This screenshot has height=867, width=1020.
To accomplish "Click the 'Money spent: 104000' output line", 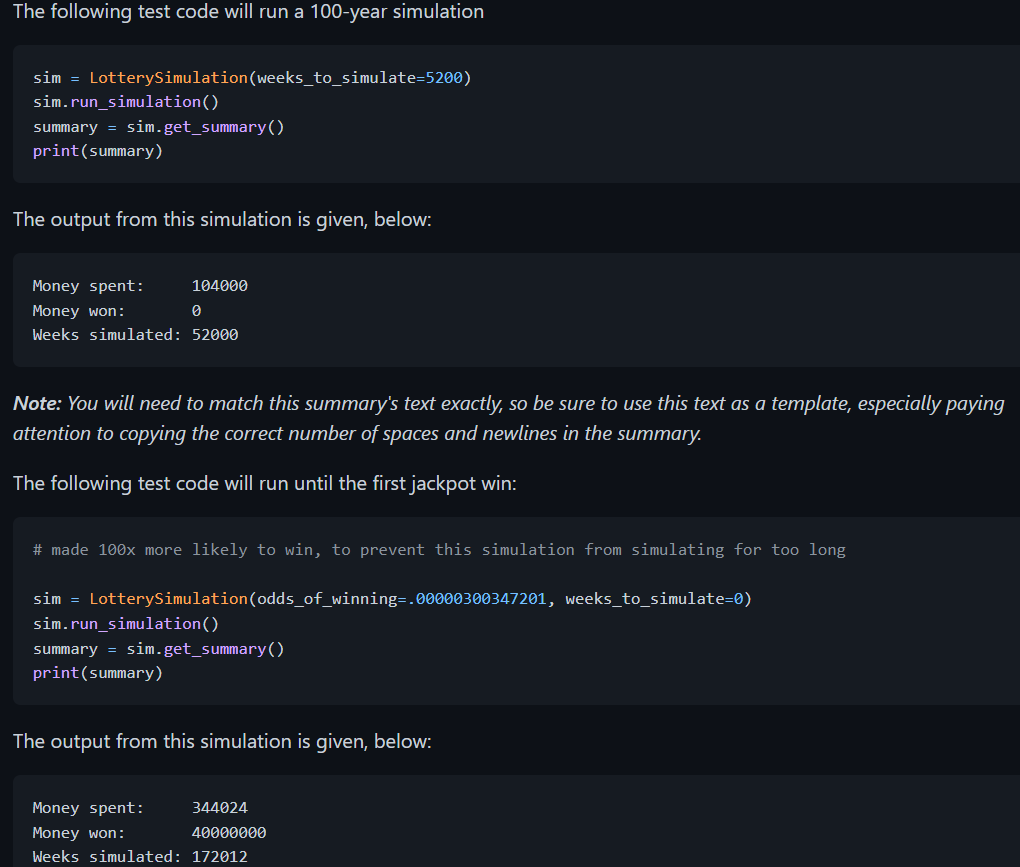I will (x=140, y=286).
